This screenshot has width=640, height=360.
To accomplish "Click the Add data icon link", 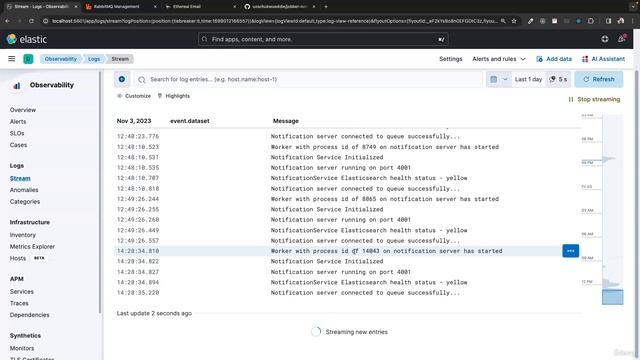I will tap(554, 59).
